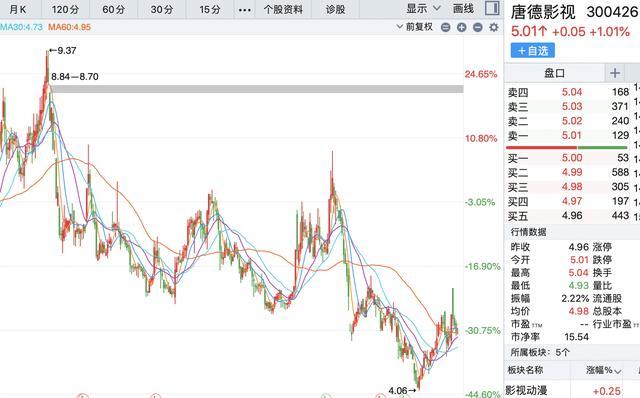Click the minus icon directly right of 前复权
Image resolution: width=640 pixels, height=398 pixels.
446,27
